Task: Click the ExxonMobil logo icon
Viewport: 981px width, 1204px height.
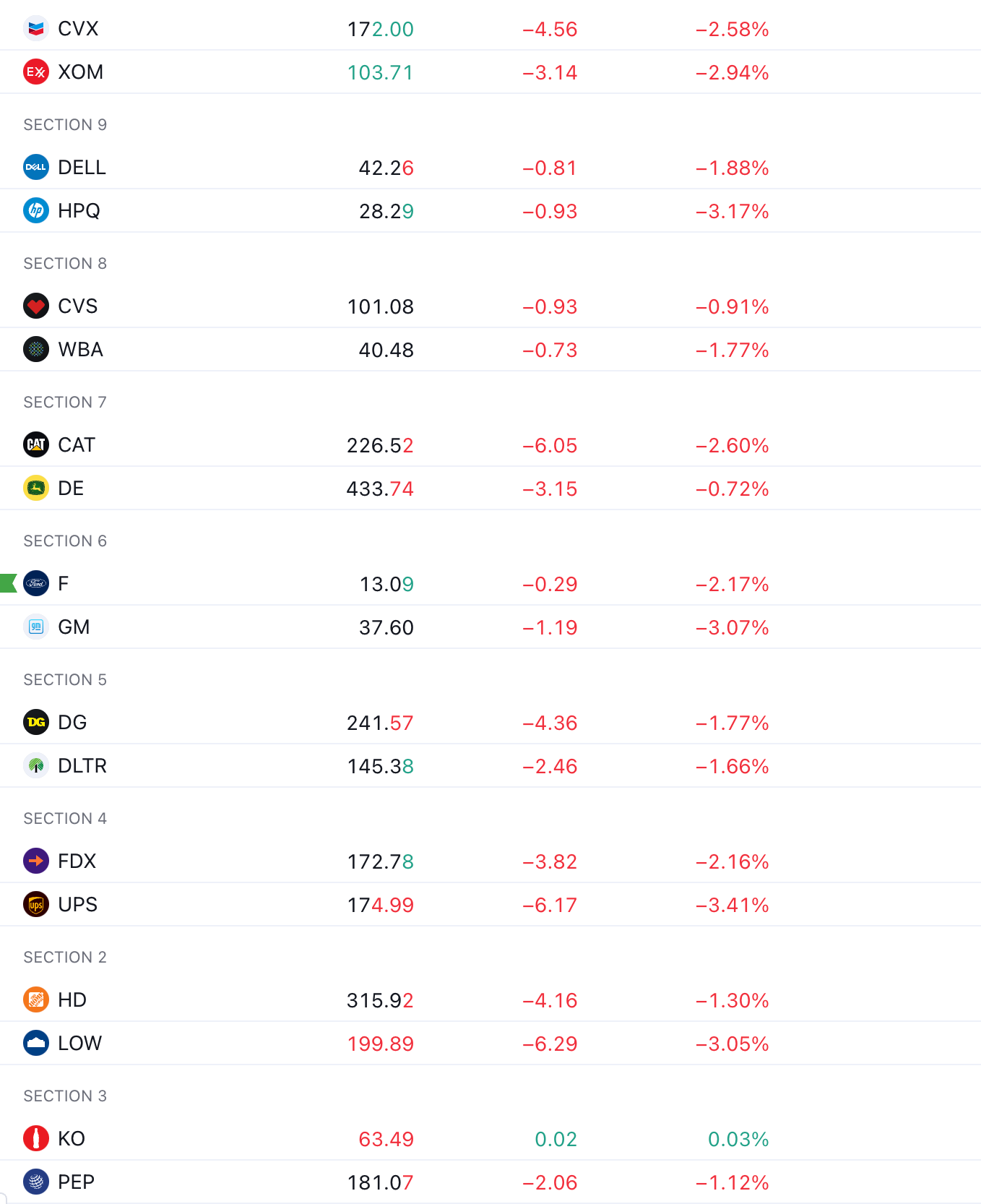Action: [36, 72]
